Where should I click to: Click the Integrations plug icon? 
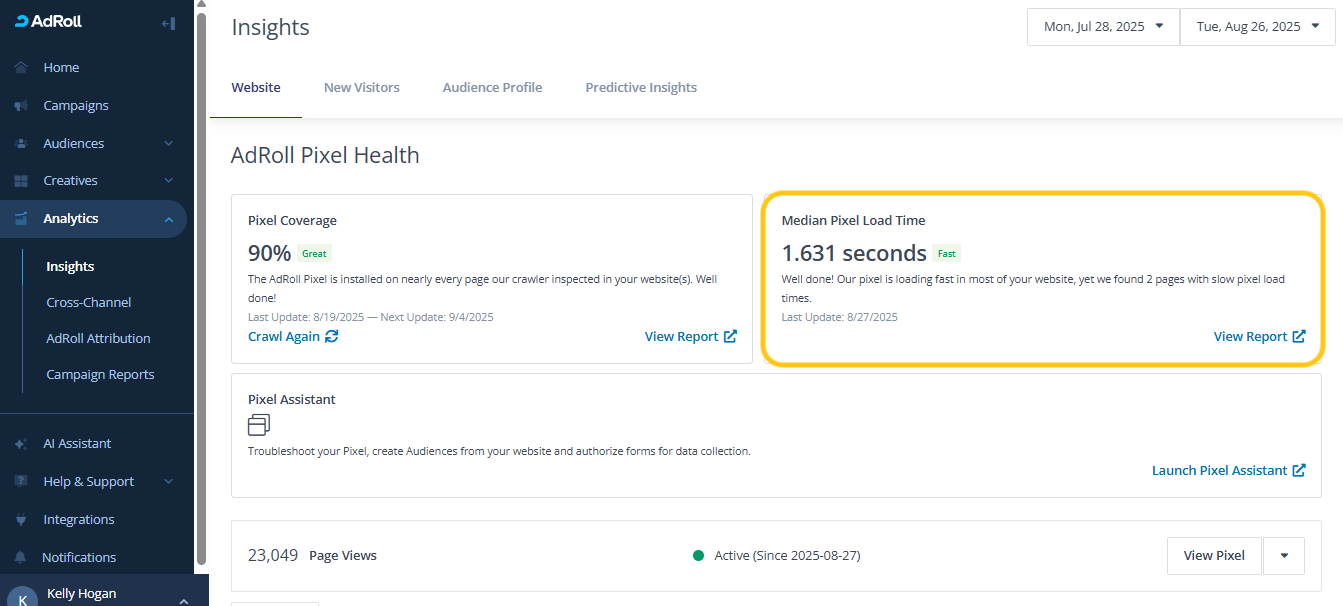click(x=21, y=520)
